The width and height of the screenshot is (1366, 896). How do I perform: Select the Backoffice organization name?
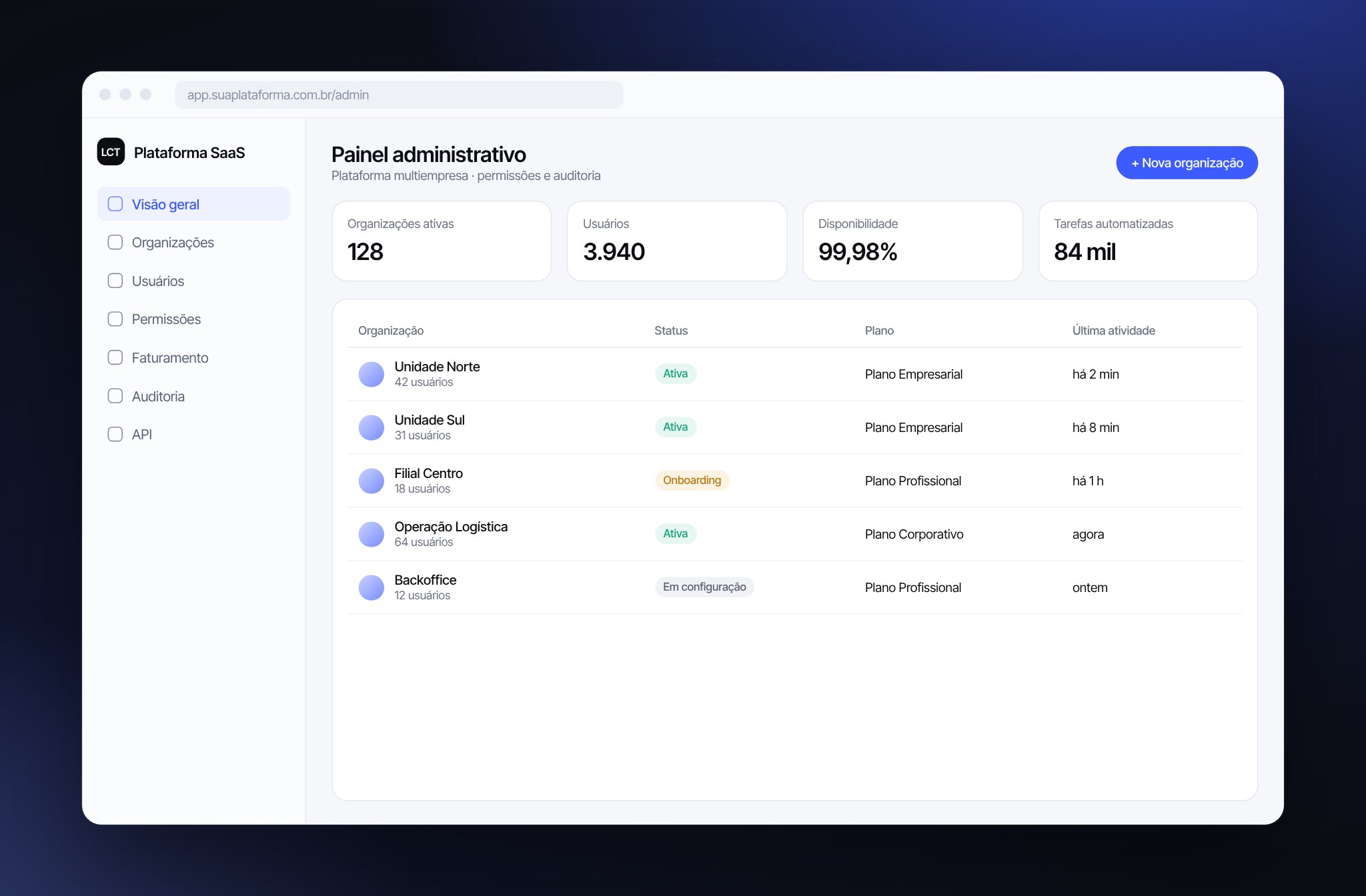[x=426, y=580]
